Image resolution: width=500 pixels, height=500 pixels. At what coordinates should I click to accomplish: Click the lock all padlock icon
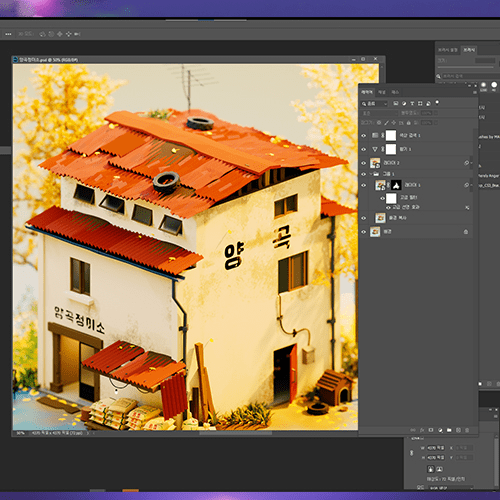(x=408, y=123)
